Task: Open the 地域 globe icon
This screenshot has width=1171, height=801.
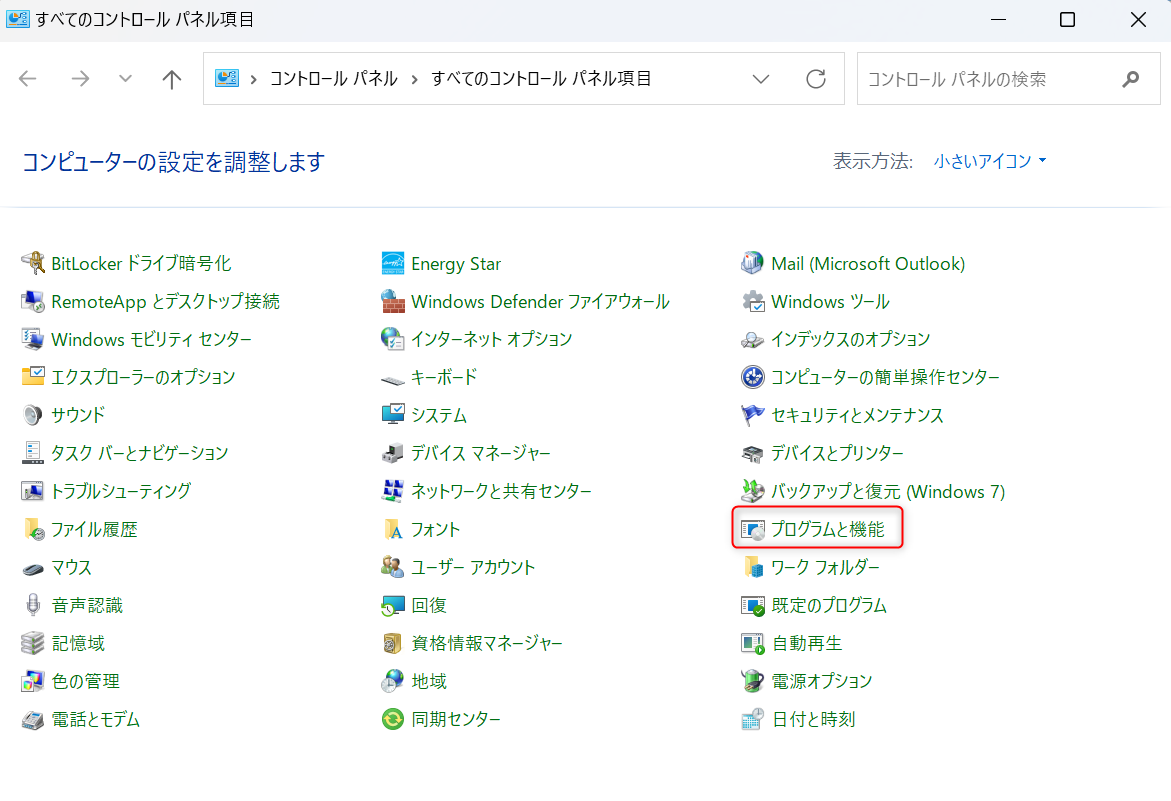Action: [393, 681]
